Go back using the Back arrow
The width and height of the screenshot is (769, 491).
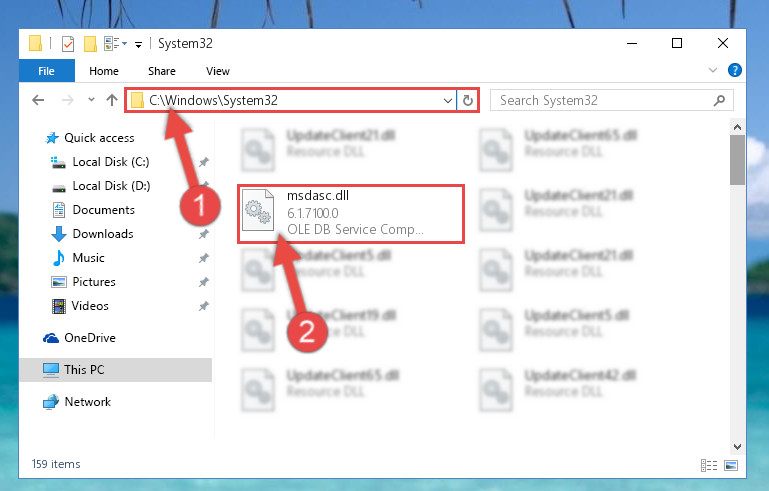pos(38,100)
